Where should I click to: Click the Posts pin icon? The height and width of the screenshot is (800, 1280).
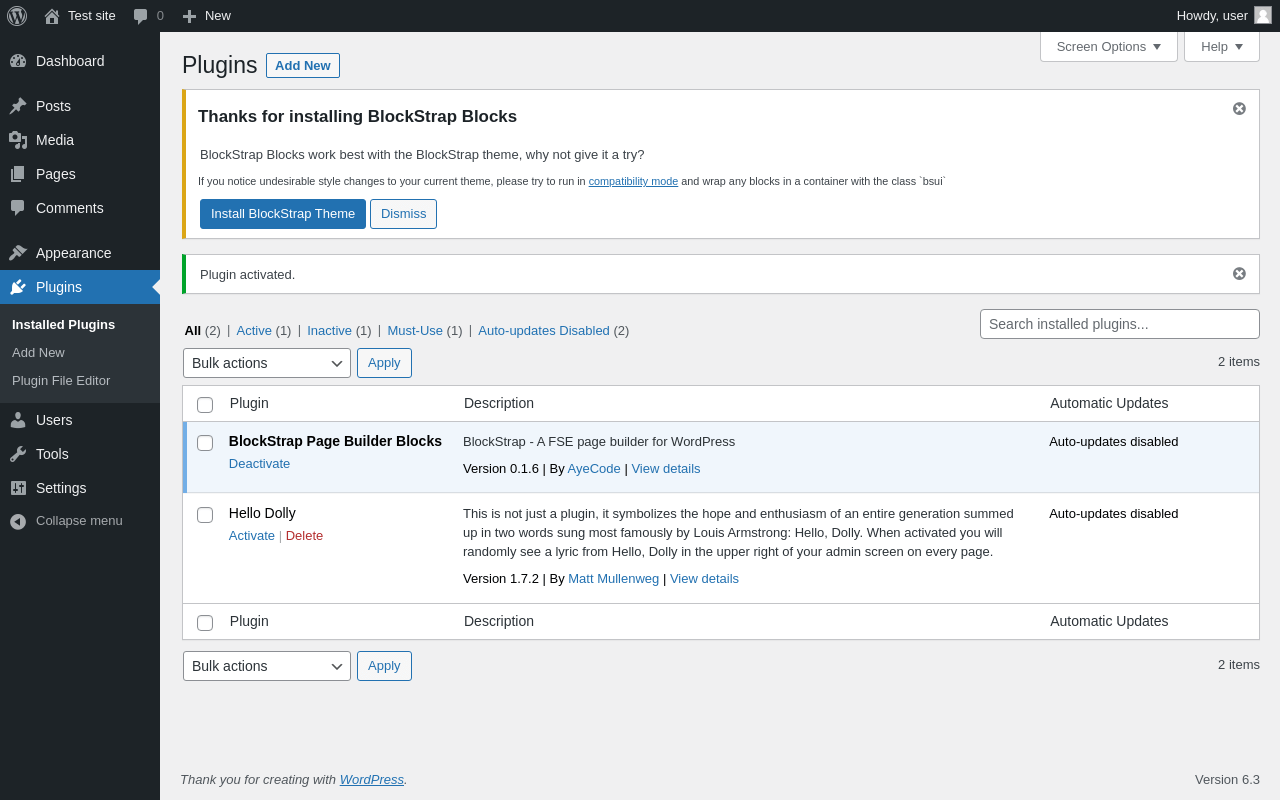click(x=18, y=106)
